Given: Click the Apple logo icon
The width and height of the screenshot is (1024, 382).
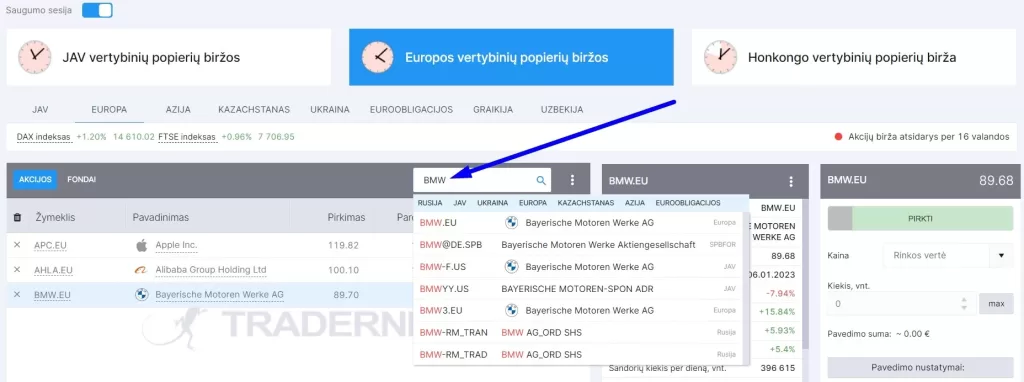Looking at the screenshot, I should coord(141,246).
